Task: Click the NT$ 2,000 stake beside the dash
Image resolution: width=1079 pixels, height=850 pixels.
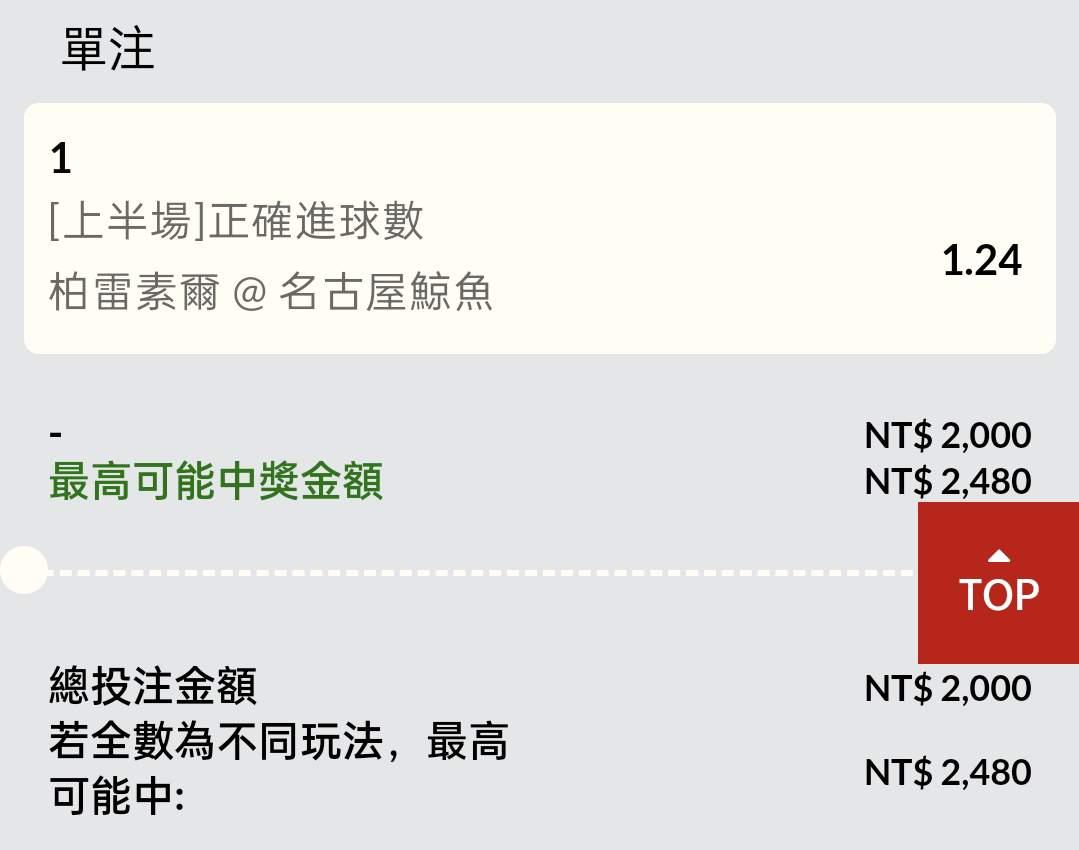Action: (x=947, y=435)
